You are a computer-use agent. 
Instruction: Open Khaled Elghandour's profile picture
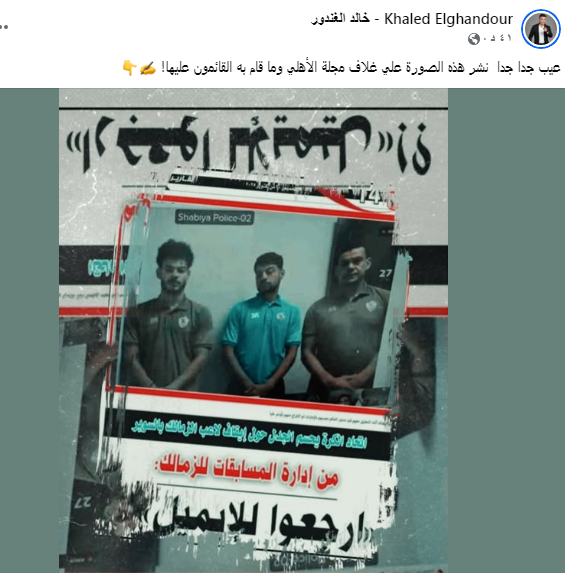pos(541,29)
